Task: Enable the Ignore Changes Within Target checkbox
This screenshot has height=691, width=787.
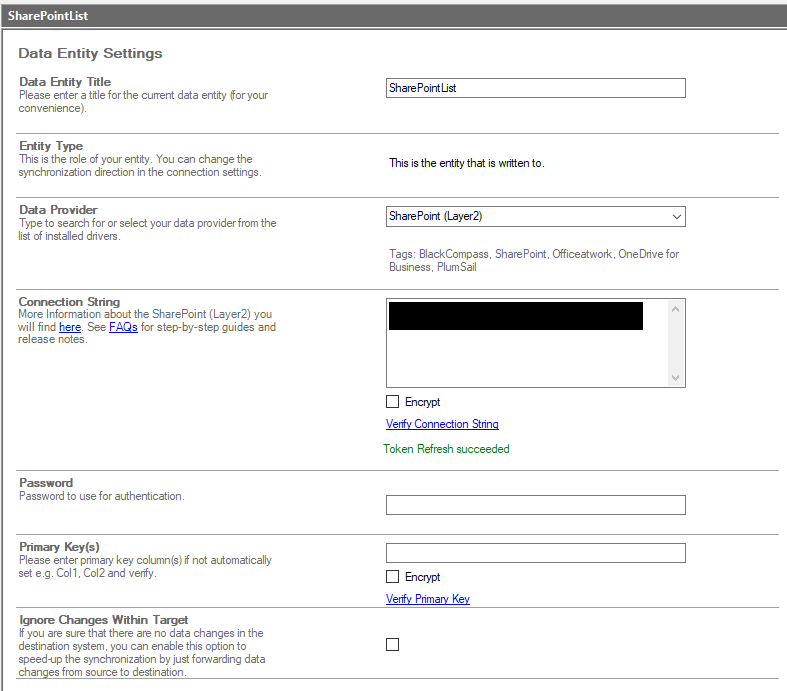Action: tap(393, 644)
